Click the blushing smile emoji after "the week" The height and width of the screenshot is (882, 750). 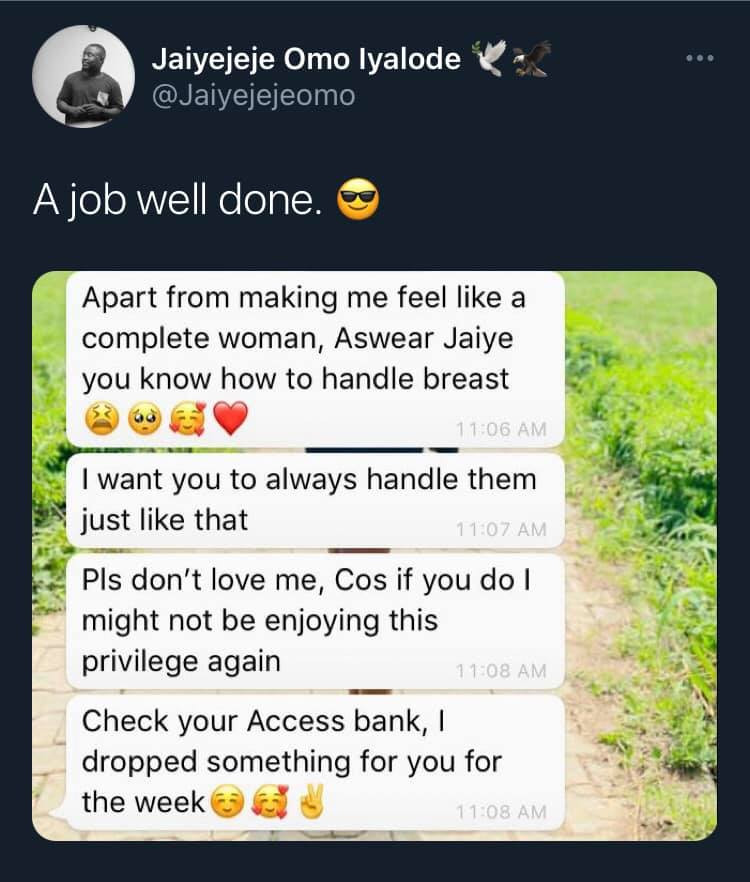pos(228,802)
